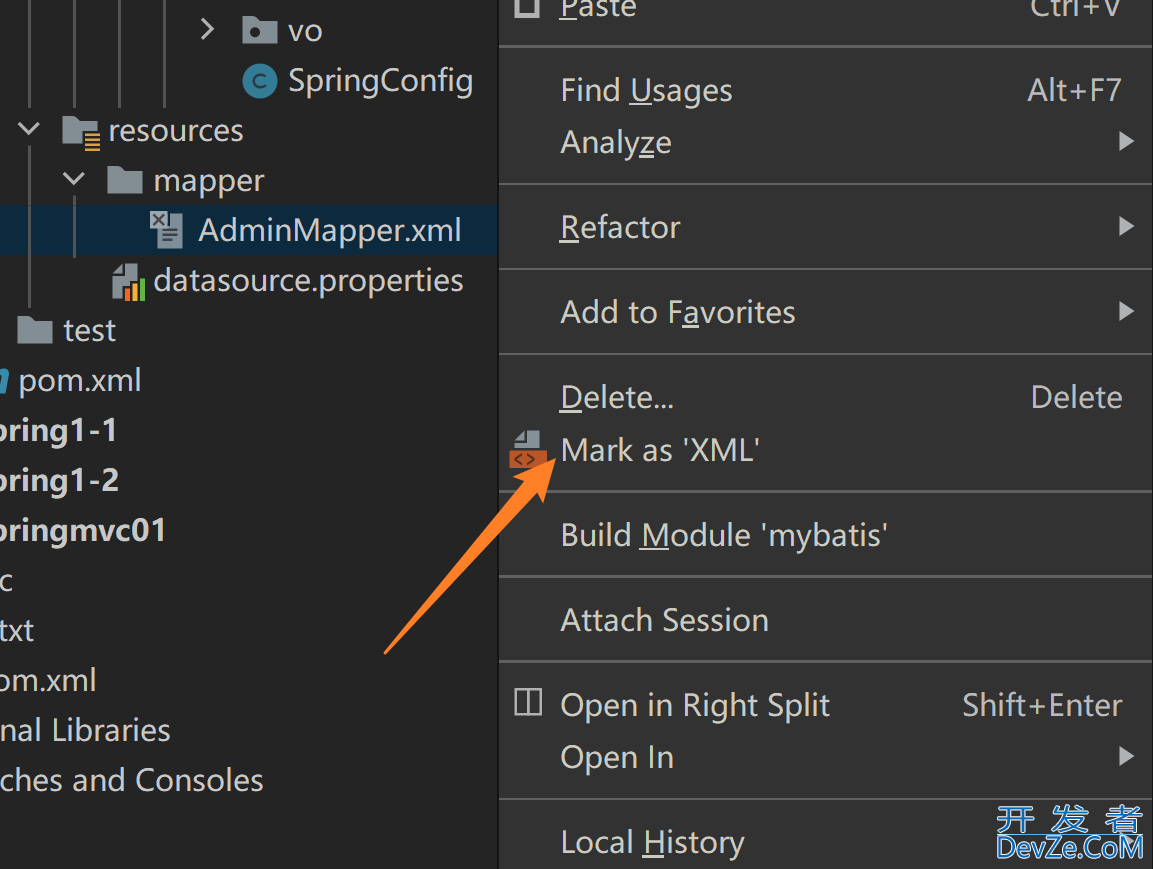Screen dimensions: 1153x869
Task: Click the datasource.properties file icon
Action: pyautogui.click(x=128, y=282)
